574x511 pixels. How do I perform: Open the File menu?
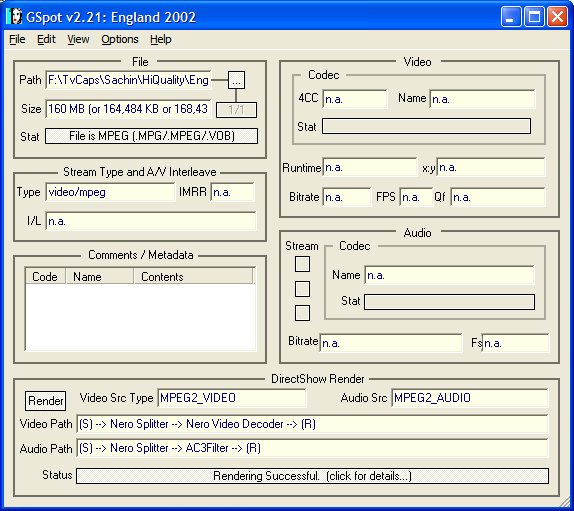point(17,39)
